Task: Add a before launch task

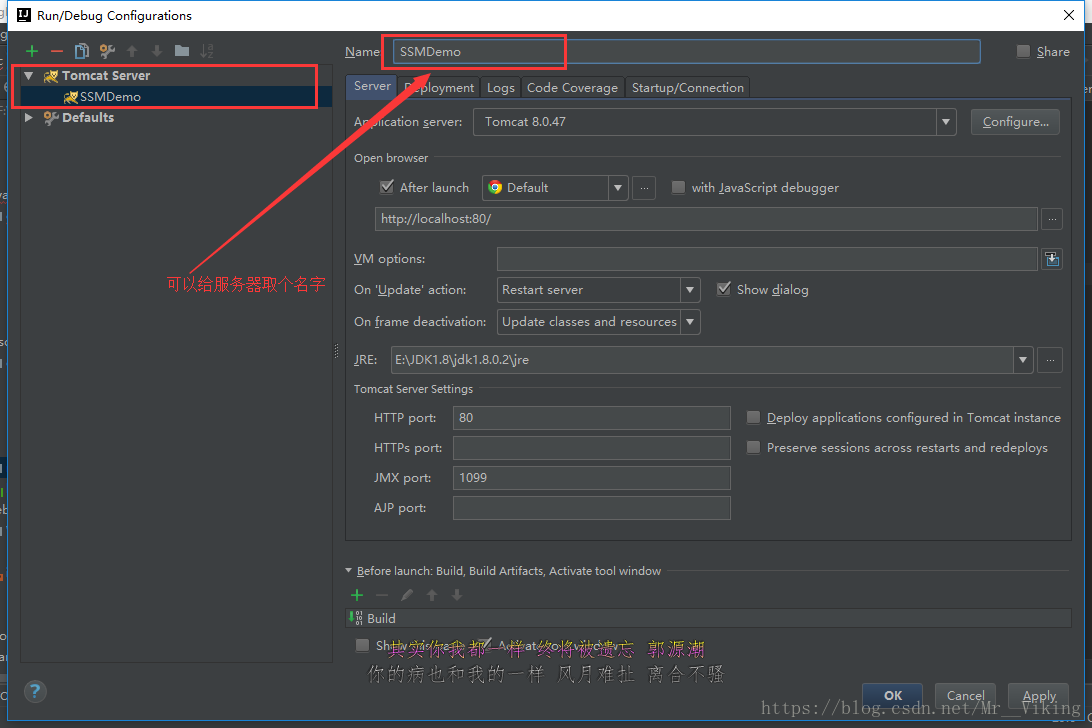Action: pyautogui.click(x=357, y=595)
